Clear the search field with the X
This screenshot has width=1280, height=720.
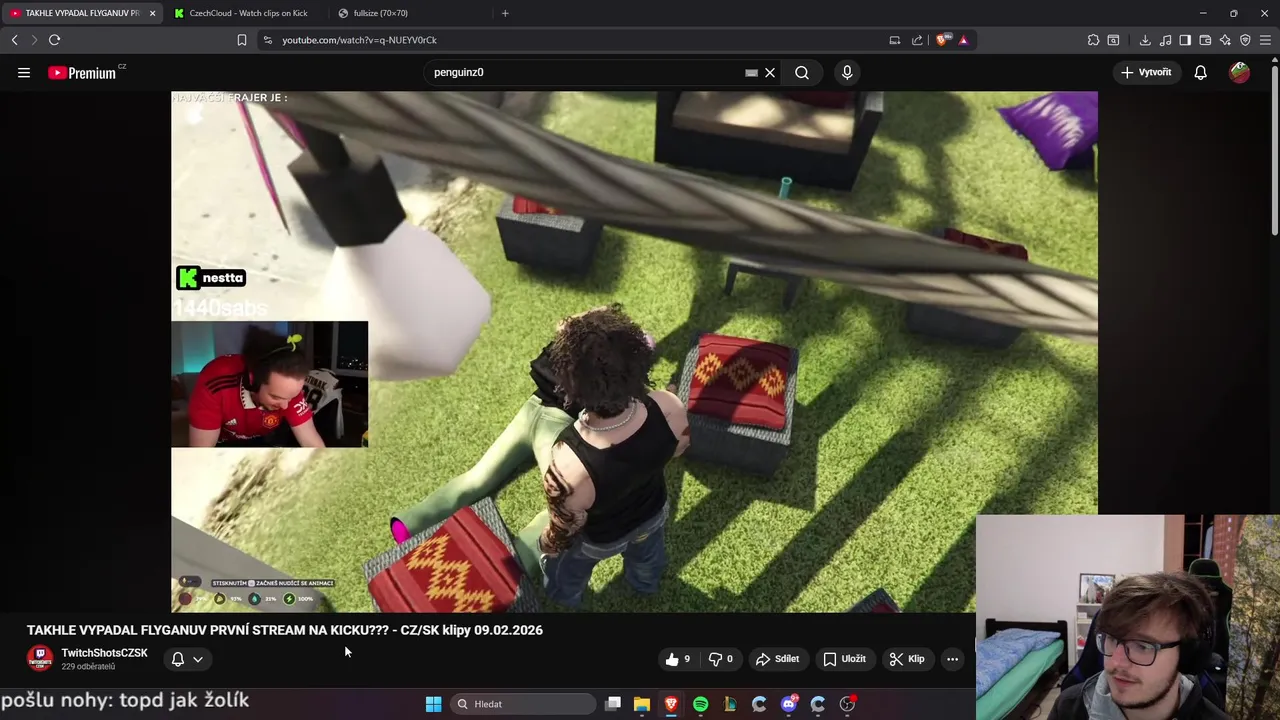[770, 72]
